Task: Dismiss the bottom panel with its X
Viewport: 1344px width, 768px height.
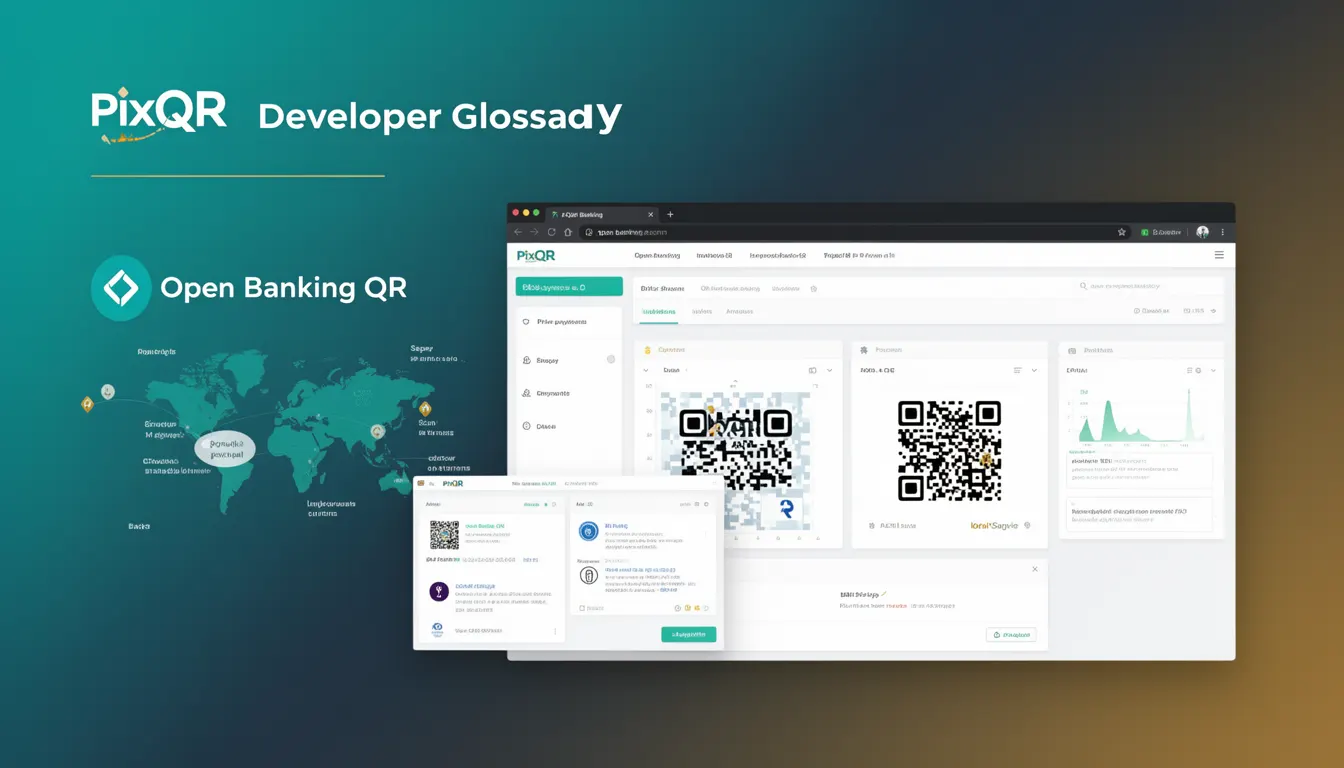Action: 1035,569
